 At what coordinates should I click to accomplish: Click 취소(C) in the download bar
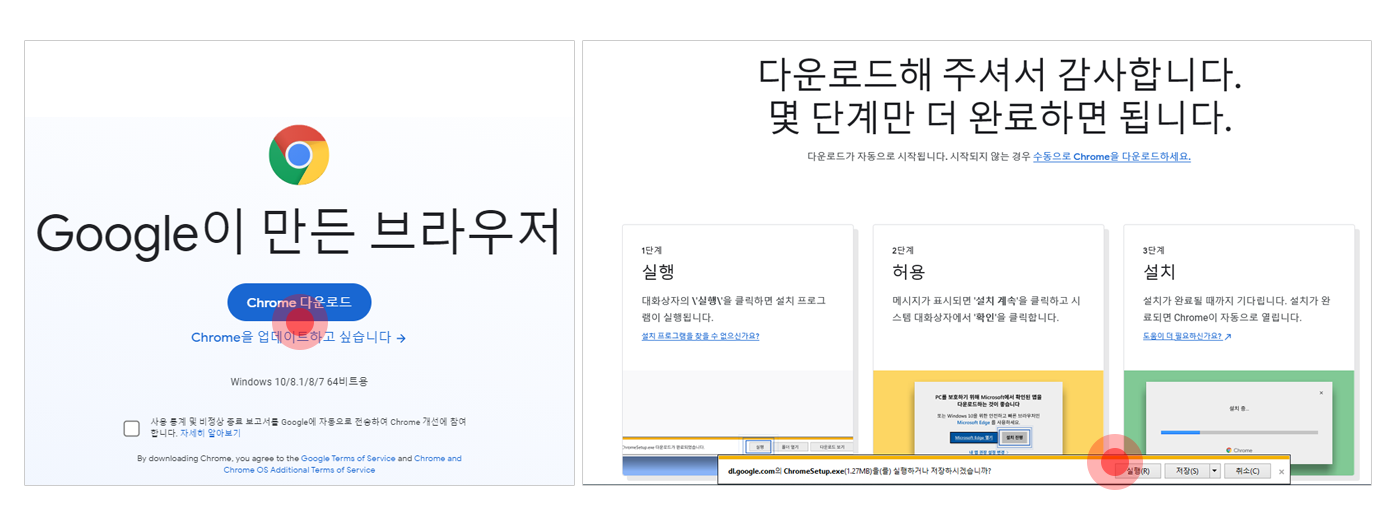coord(1248,471)
